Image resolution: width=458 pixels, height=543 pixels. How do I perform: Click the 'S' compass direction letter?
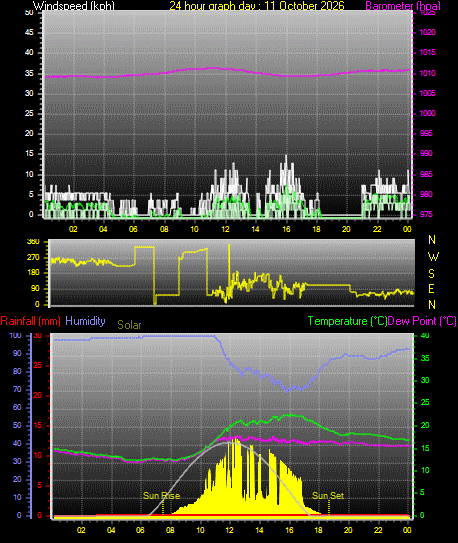431,274
